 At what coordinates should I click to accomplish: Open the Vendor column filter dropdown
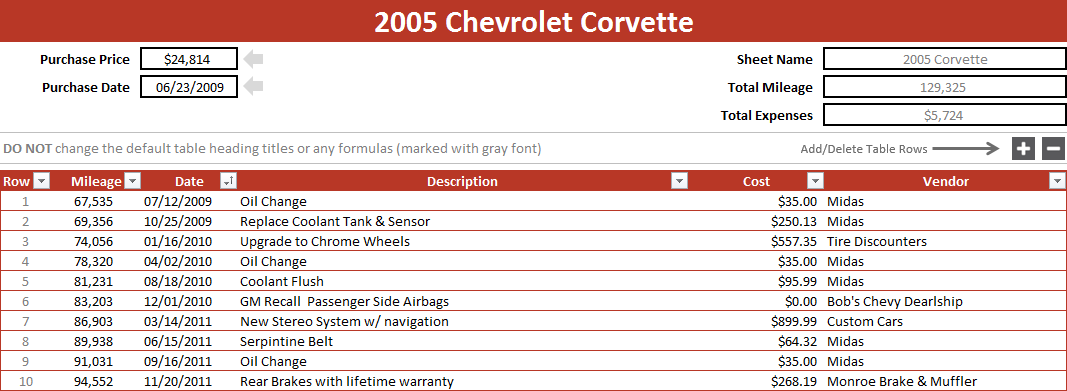(1057, 181)
